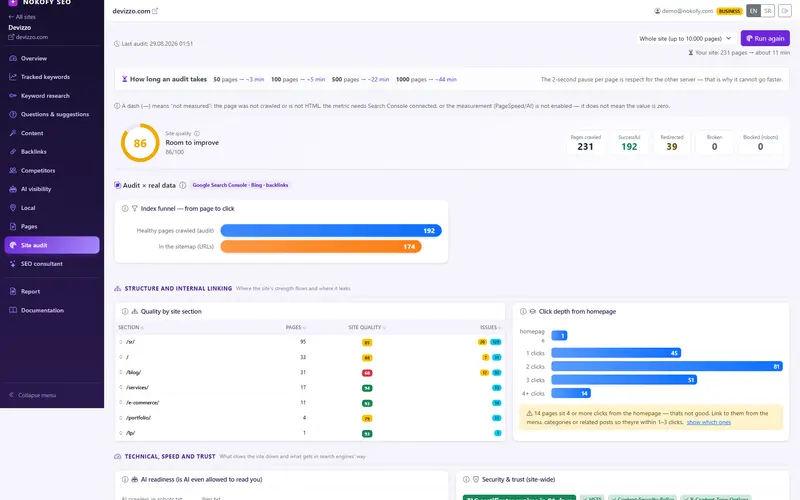Sort table by ISSUES column
Screen dimensions: 800x500
tap(490, 328)
